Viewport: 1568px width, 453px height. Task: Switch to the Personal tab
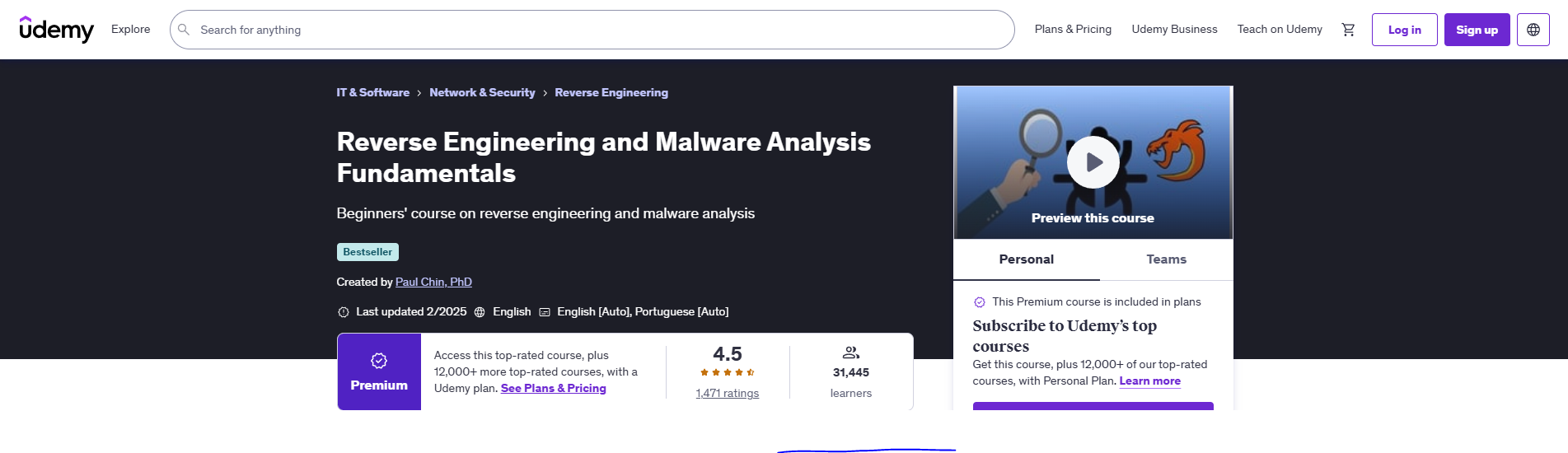1027,259
